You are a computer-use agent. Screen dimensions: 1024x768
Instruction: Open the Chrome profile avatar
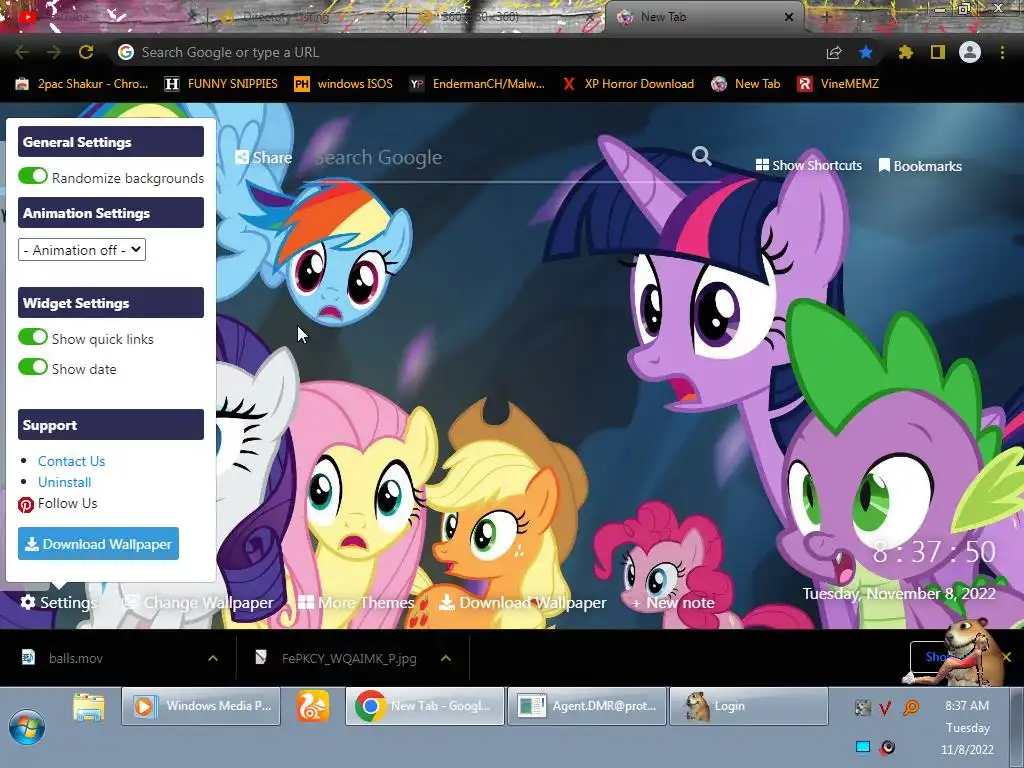(970, 52)
